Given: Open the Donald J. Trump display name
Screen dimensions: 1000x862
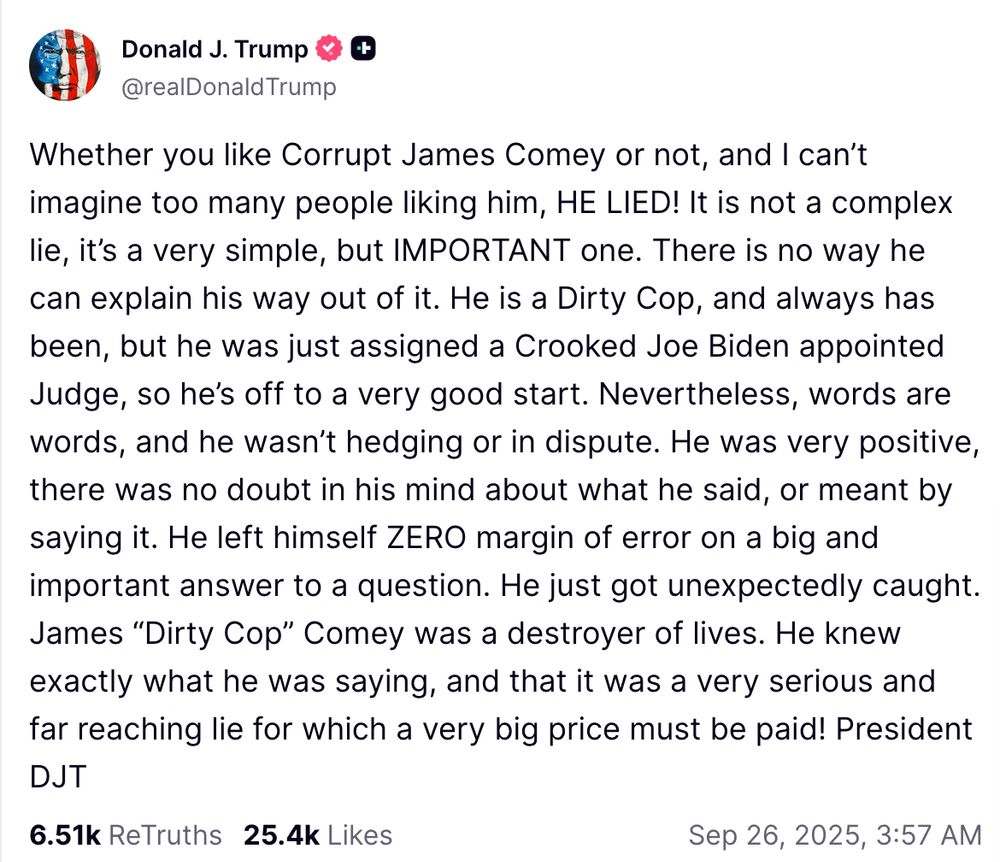Looking at the screenshot, I should [214, 49].
